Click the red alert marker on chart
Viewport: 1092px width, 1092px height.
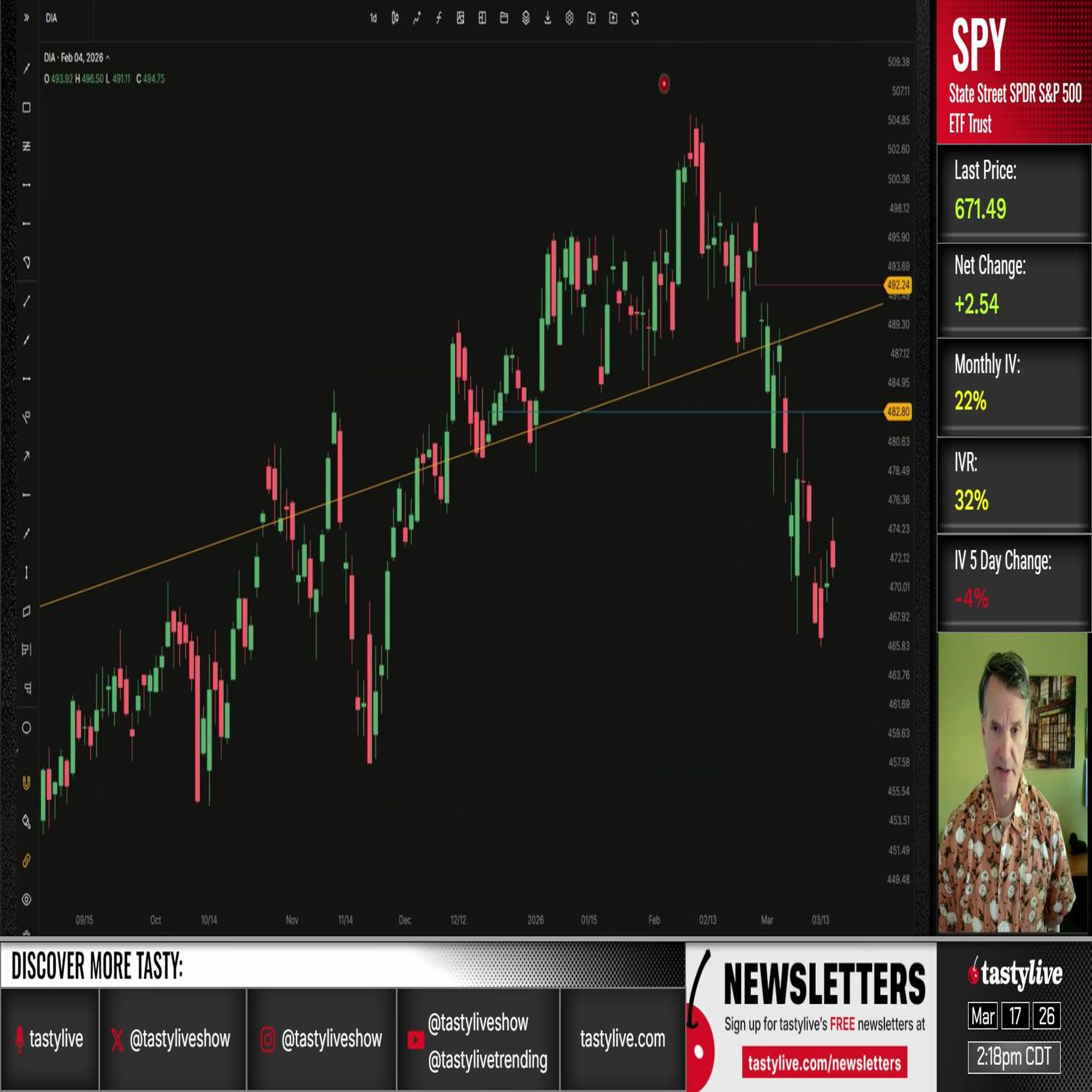pyautogui.click(x=664, y=84)
